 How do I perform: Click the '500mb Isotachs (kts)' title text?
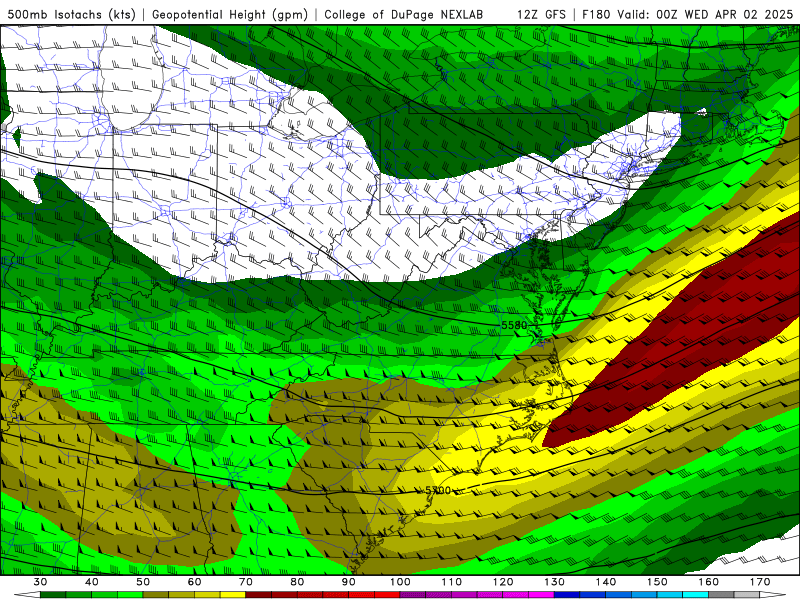click(x=71, y=14)
